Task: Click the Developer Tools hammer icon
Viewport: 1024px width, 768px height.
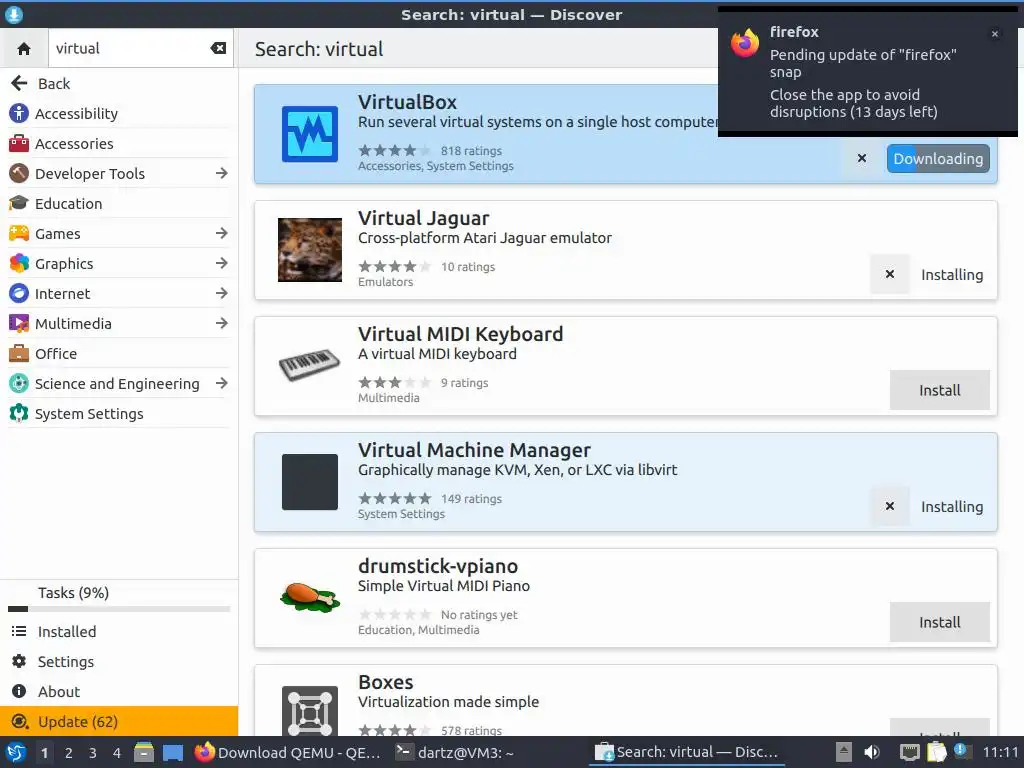Action: tap(19, 174)
